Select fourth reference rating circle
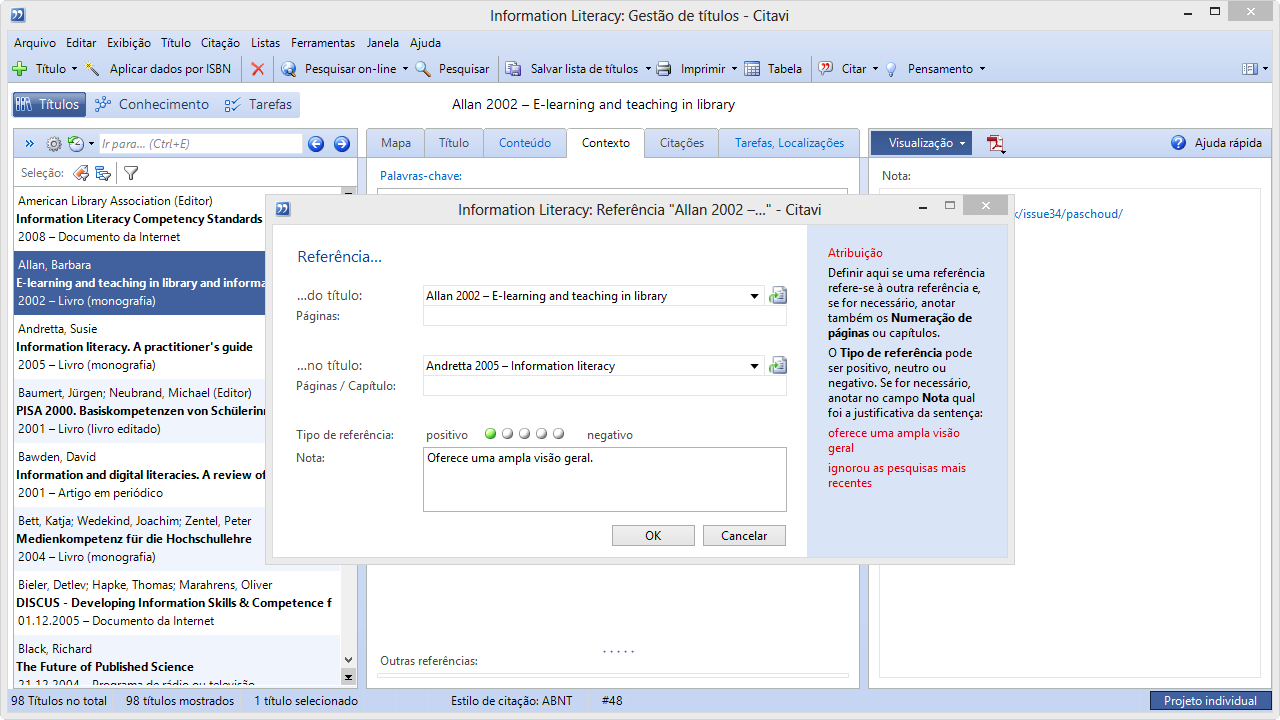The image size is (1280, 720). [x=542, y=434]
